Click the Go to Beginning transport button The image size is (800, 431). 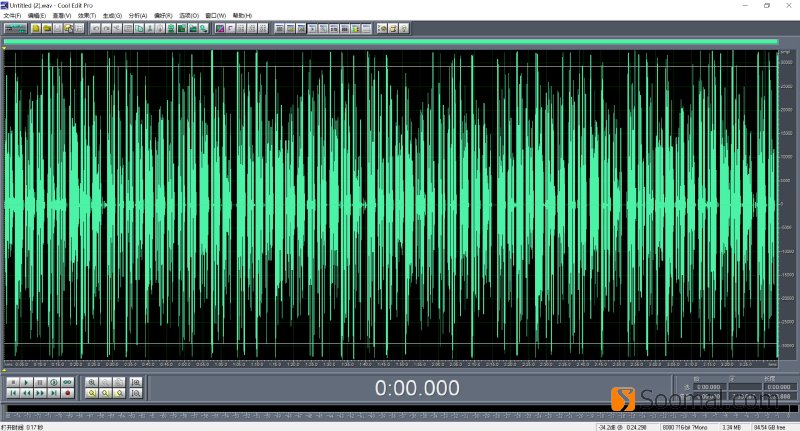pyautogui.click(x=12, y=394)
